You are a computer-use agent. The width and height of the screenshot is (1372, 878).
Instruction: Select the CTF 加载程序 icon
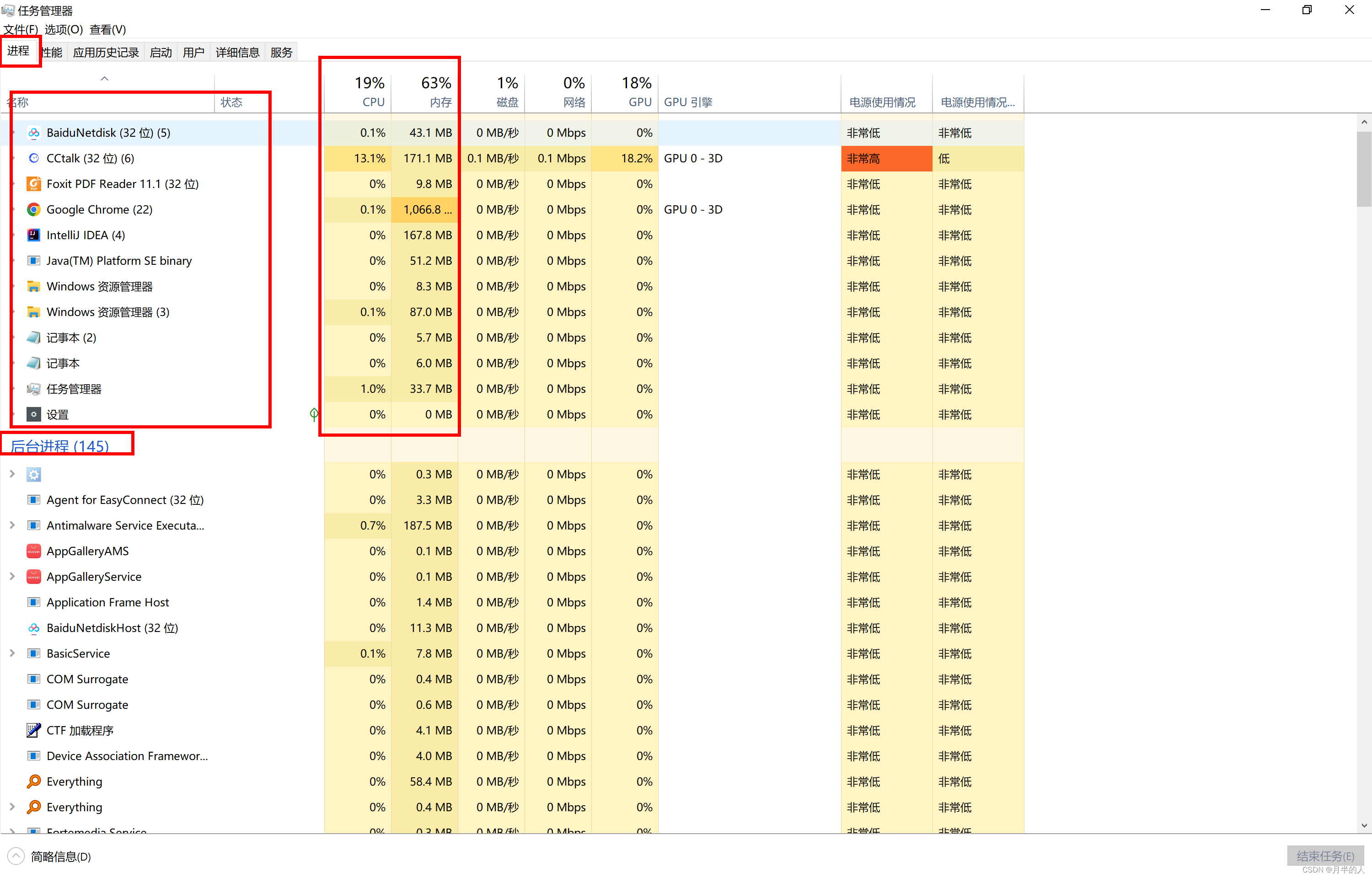click(34, 730)
